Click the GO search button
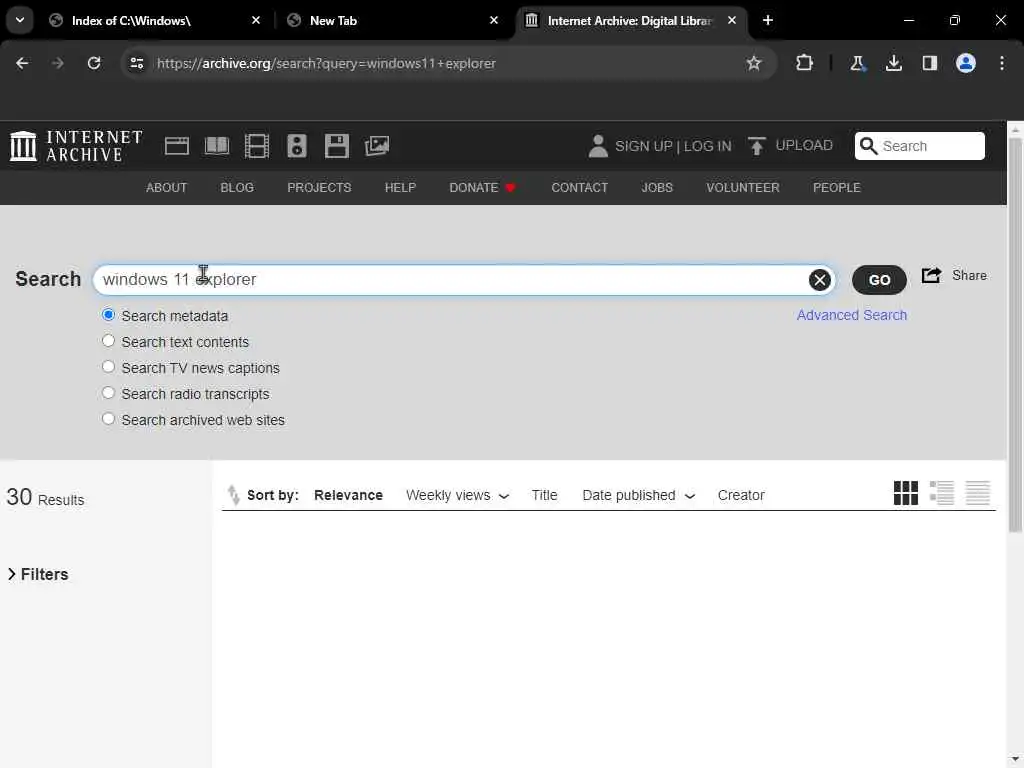The width and height of the screenshot is (1024, 768). (x=879, y=280)
